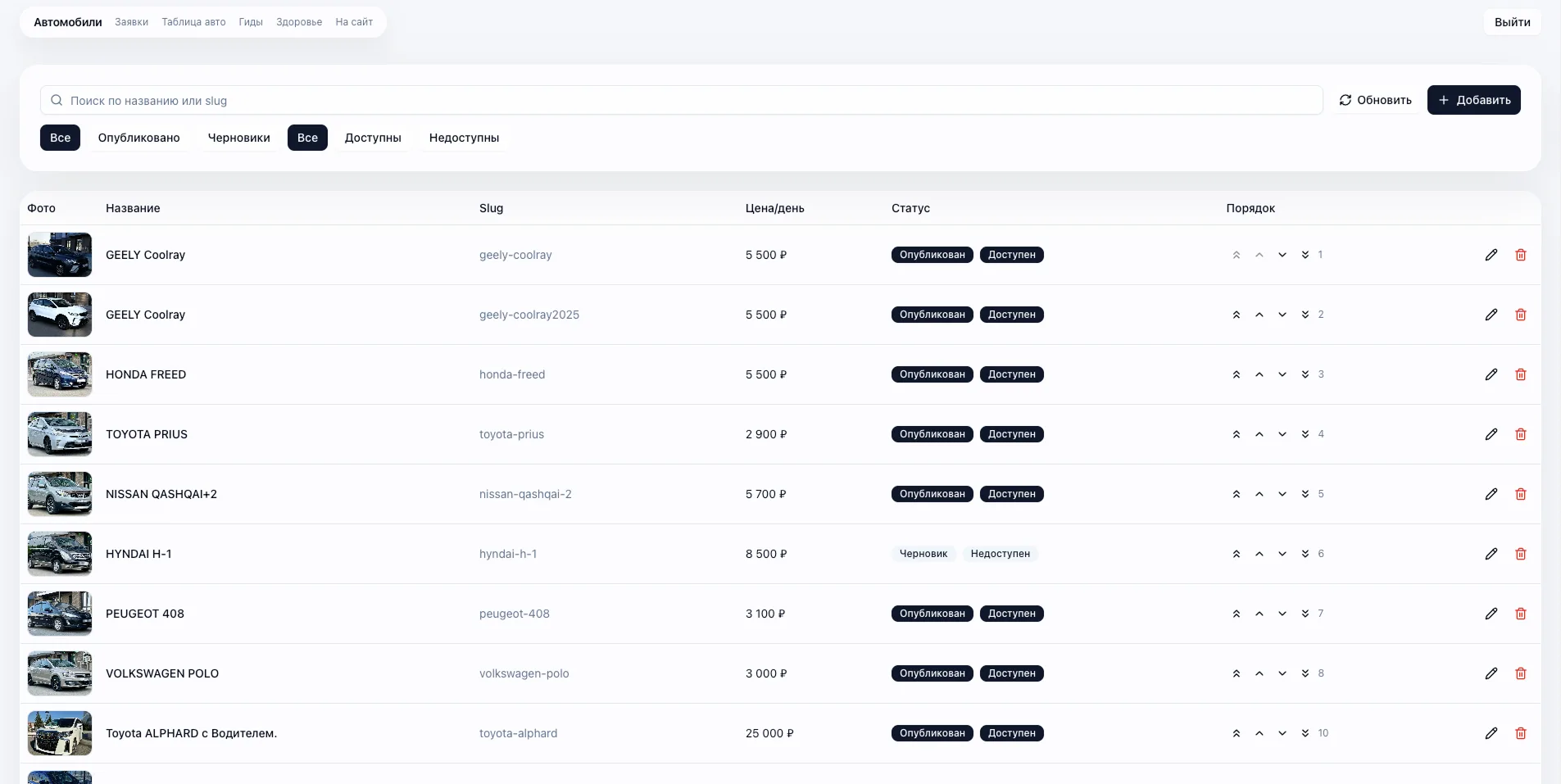Open the HONDA FREED photo thumbnail
The image size is (1561, 784).
pyautogui.click(x=60, y=374)
